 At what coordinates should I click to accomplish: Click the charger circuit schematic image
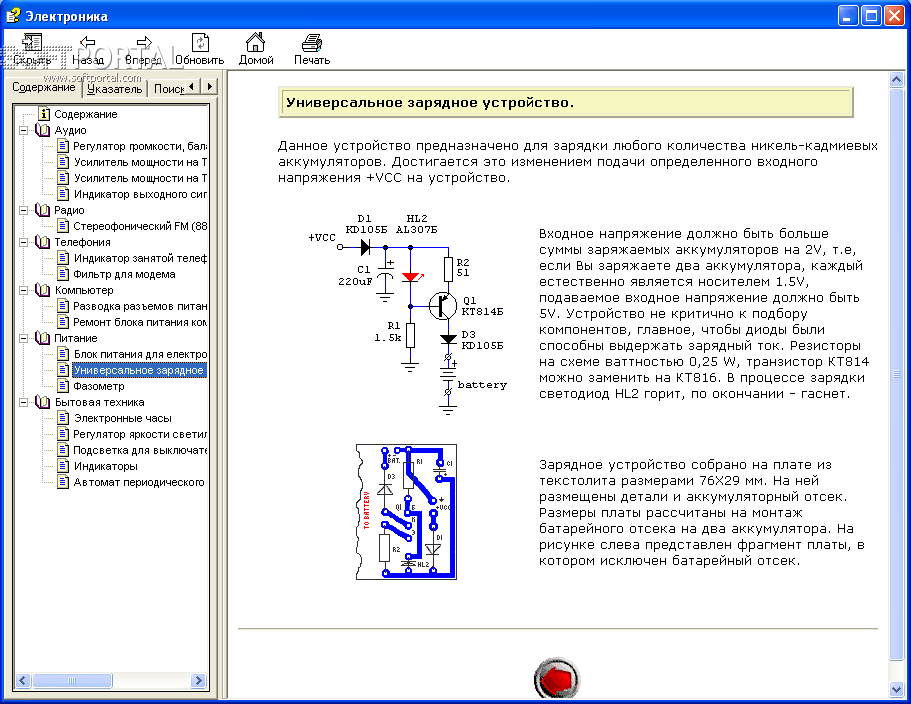point(407,315)
